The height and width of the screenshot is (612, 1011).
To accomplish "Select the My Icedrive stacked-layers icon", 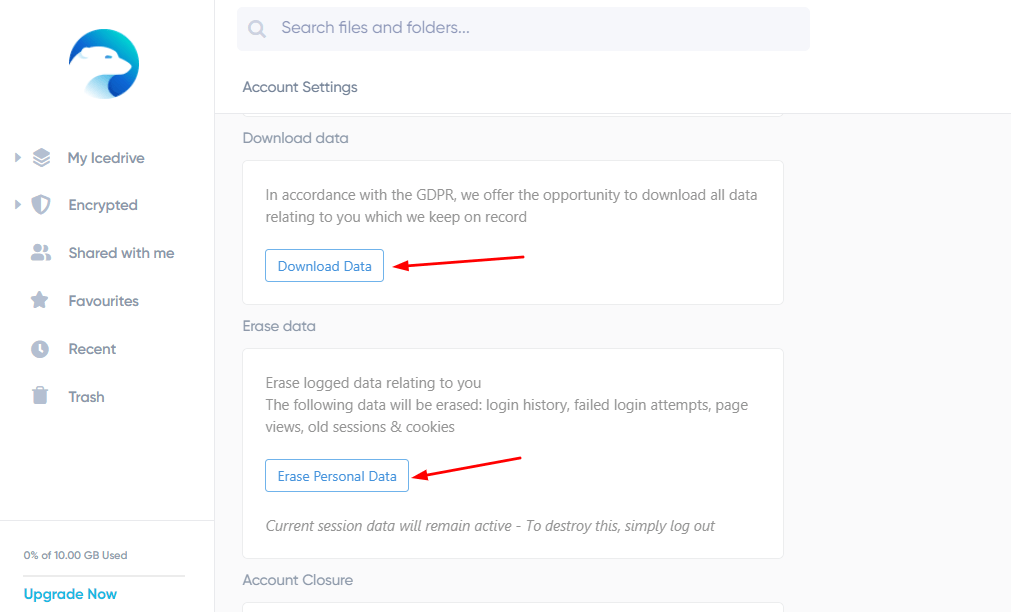I will tap(40, 157).
